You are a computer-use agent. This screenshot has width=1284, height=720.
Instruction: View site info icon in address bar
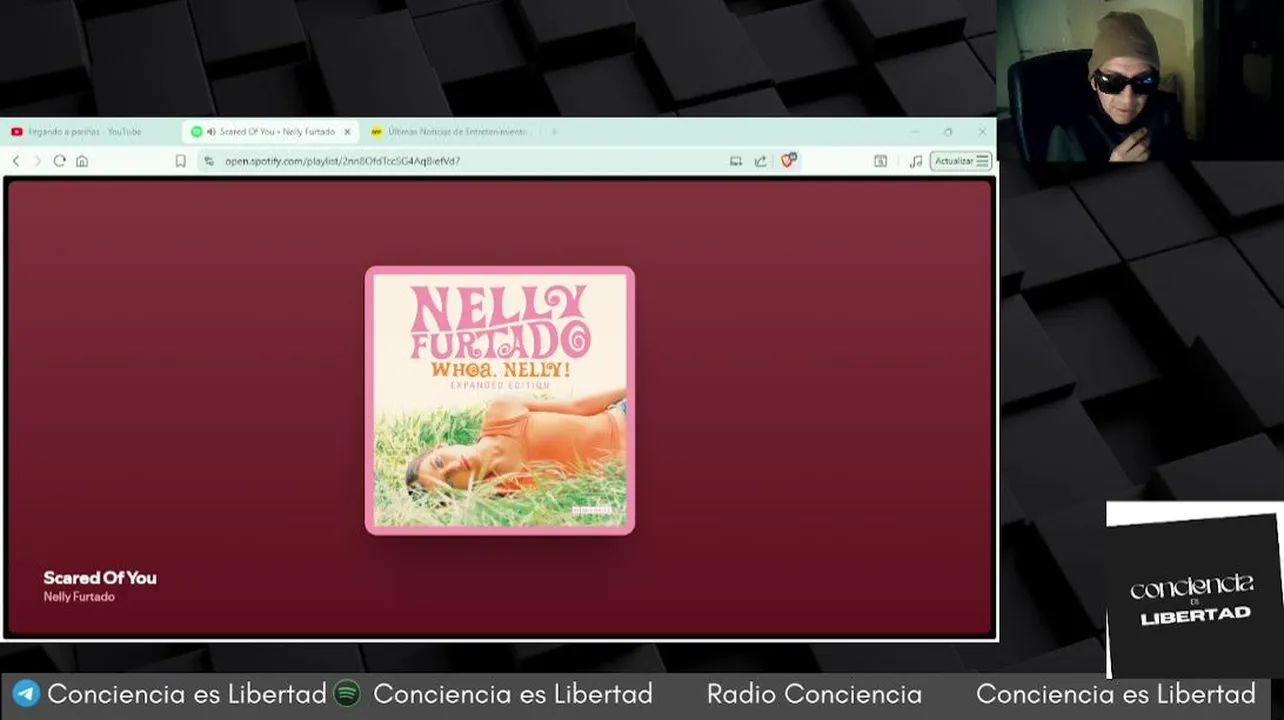(209, 161)
